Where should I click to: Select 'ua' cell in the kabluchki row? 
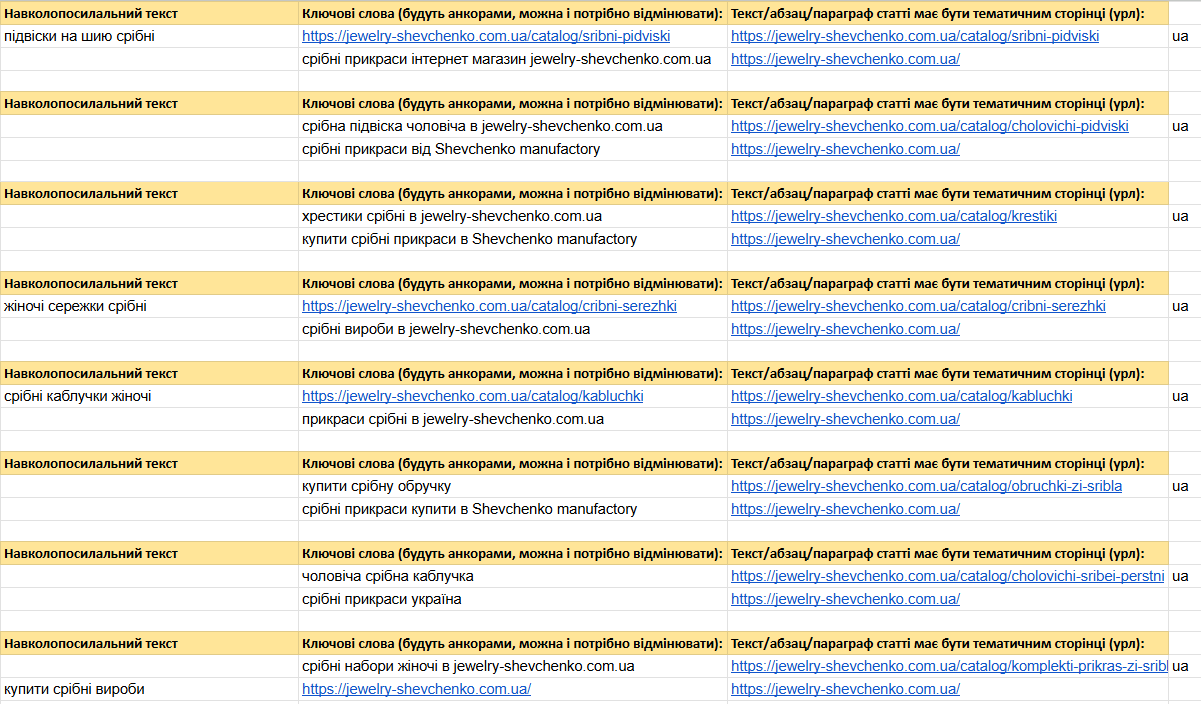click(x=1184, y=396)
